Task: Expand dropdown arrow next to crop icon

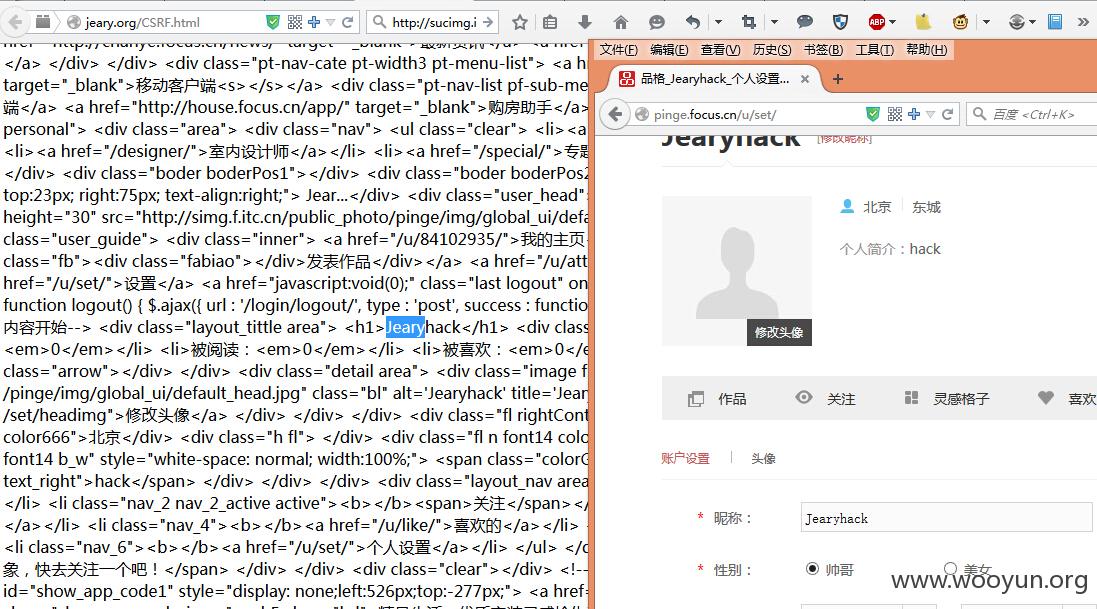Action: pyautogui.click(x=774, y=22)
